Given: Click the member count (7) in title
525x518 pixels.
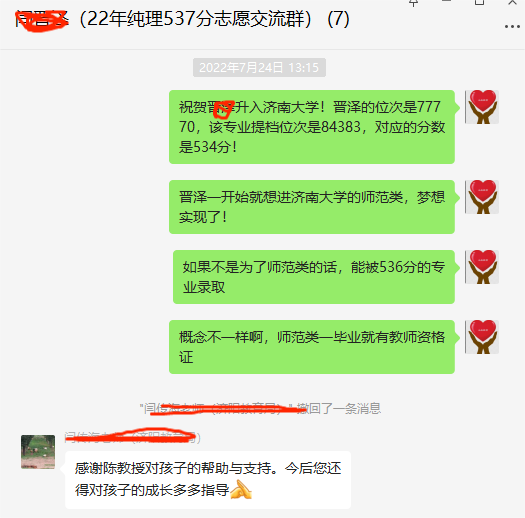Looking at the screenshot, I should pyautogui.click(x=339, y=19).
